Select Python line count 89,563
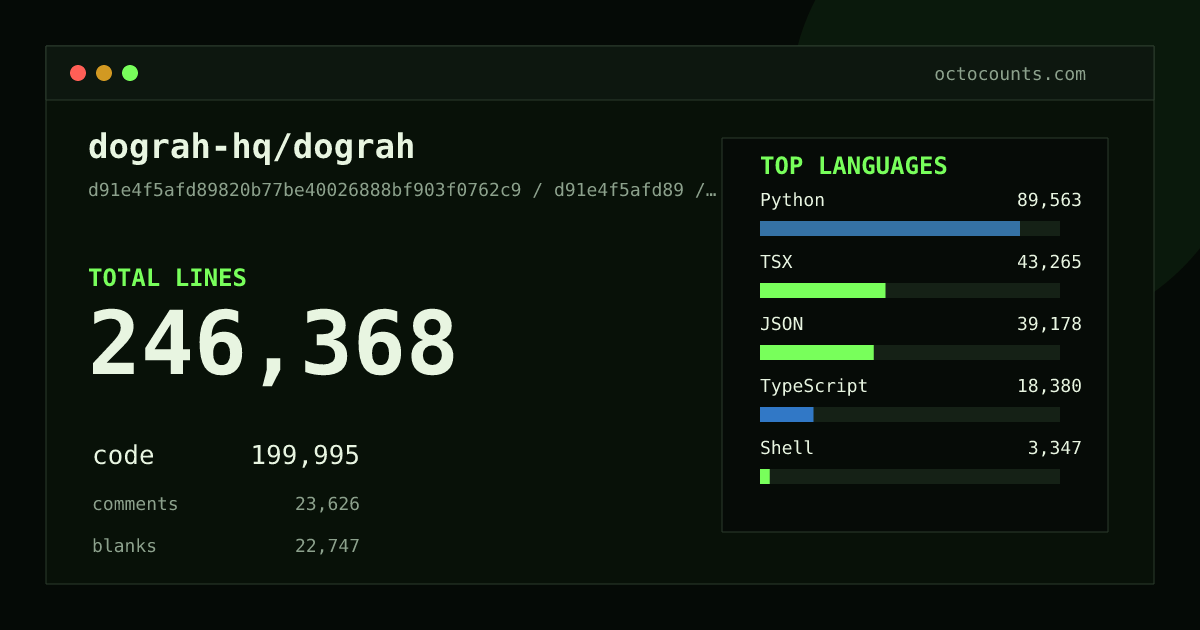The width and height of the screenshot is (1200, 630). click(x=1049, y=200)
